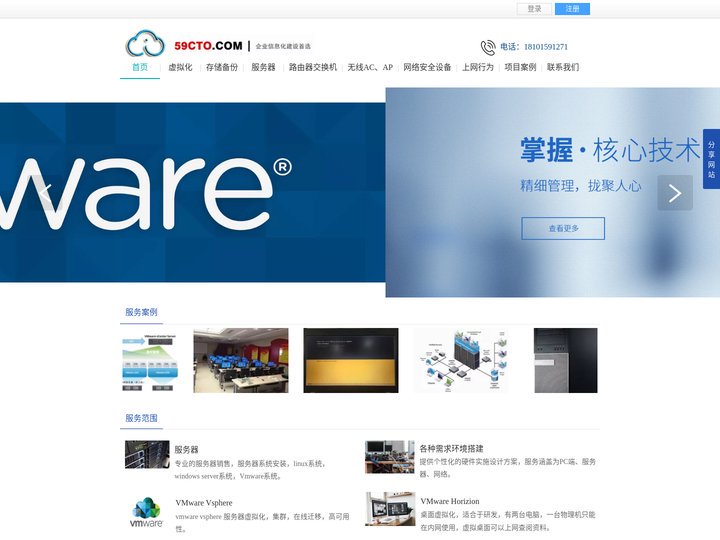Go to the next carousel slide arrow
Viewport: 720px width, 540px height.
point(675,193)
